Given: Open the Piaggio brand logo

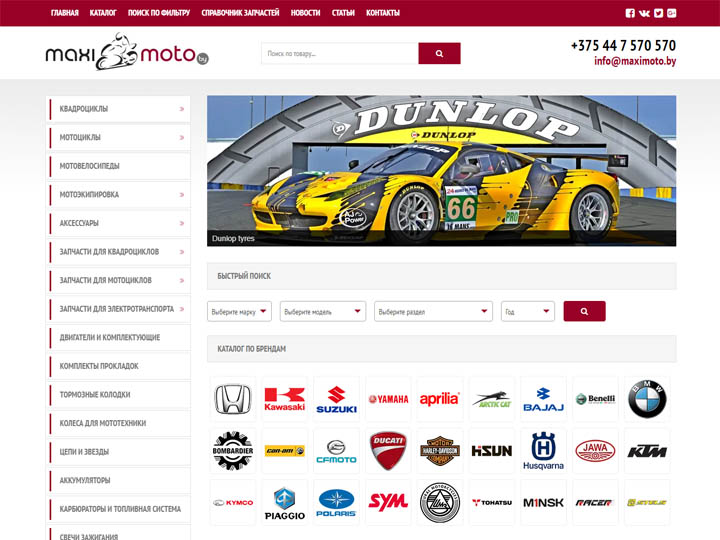Looking at the screenshot, I should pos(285,503).
